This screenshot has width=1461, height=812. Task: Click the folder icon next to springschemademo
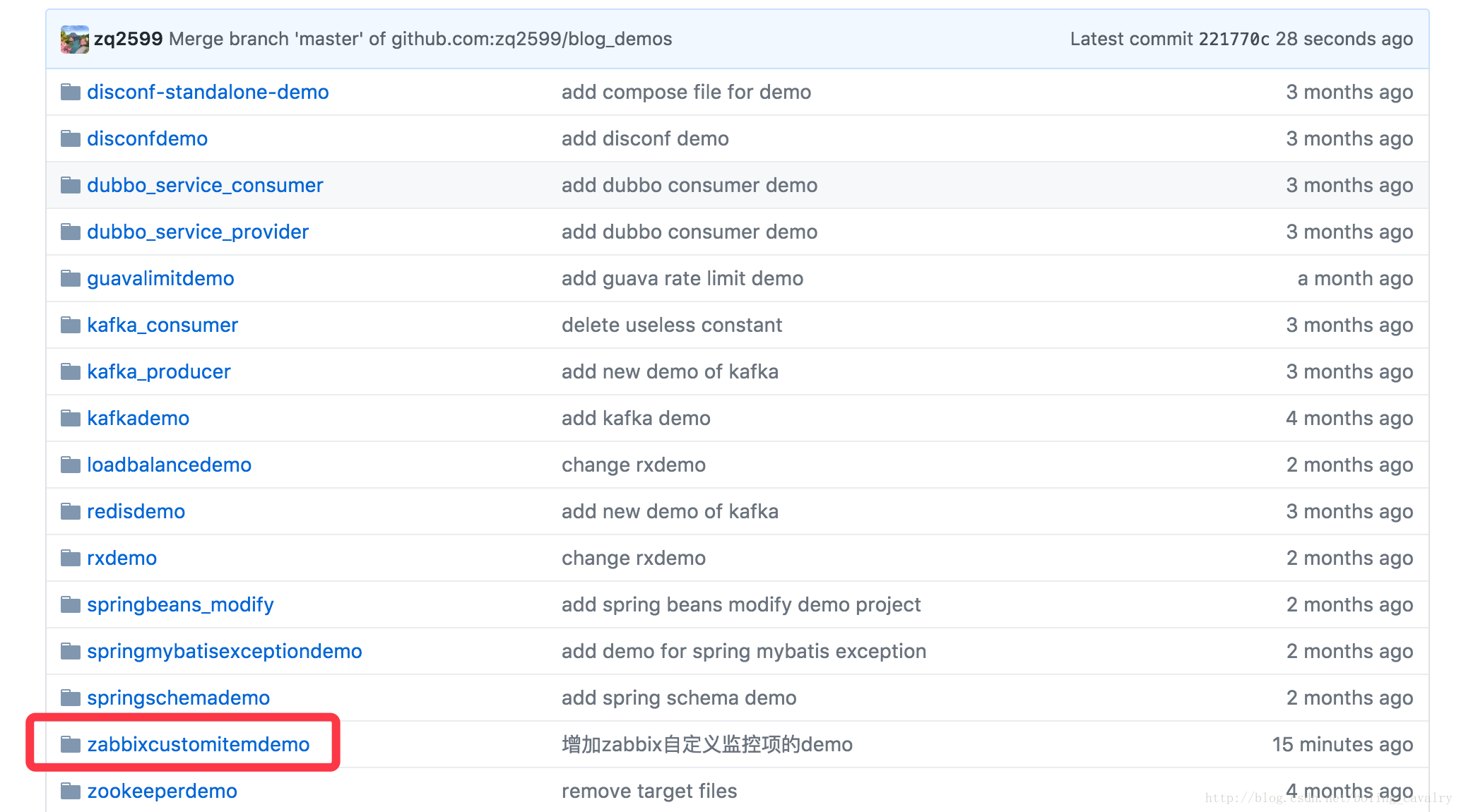[70, 698]
